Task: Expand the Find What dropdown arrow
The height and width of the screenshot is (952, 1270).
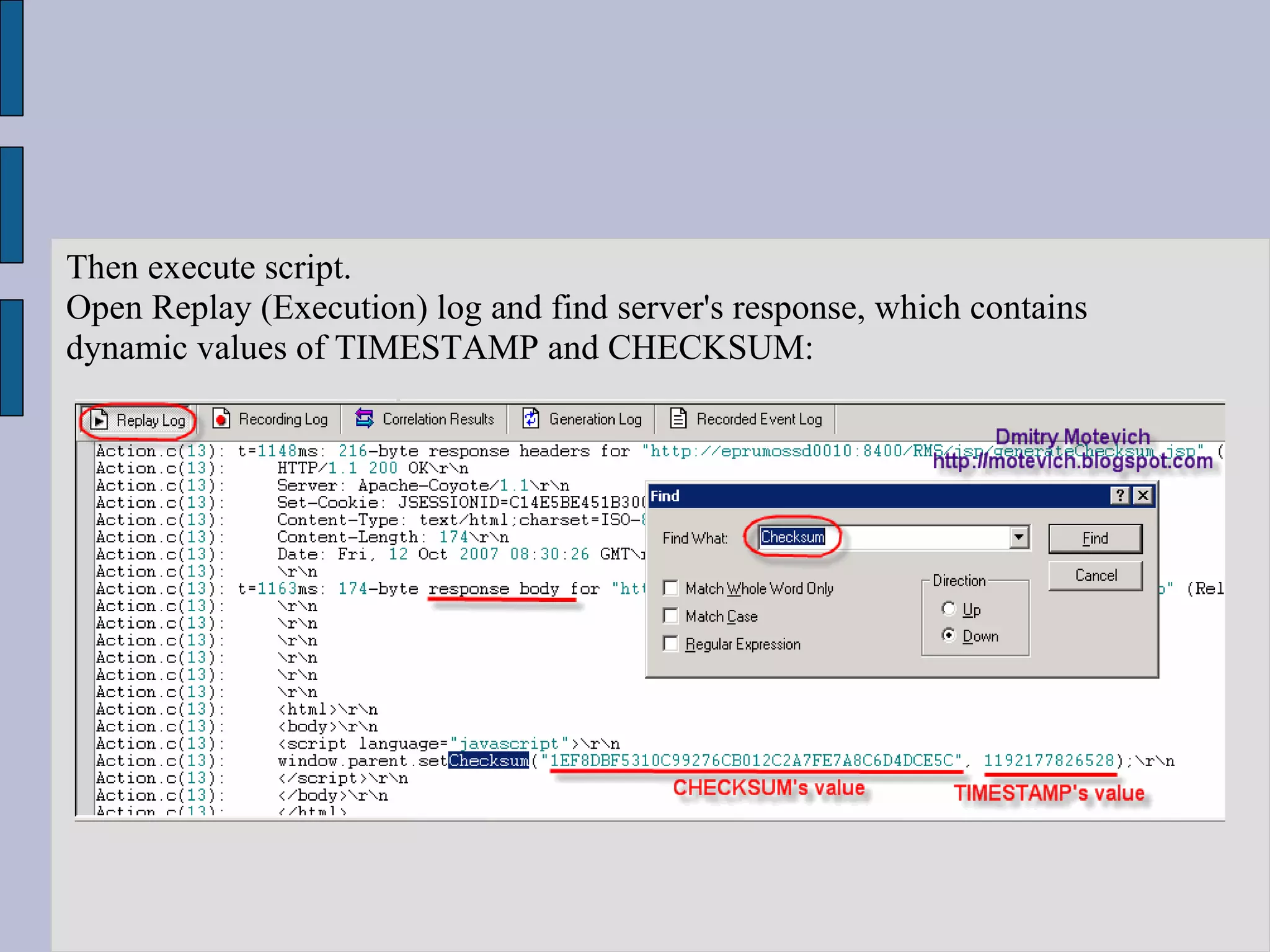Action: tap(1018, 537)
